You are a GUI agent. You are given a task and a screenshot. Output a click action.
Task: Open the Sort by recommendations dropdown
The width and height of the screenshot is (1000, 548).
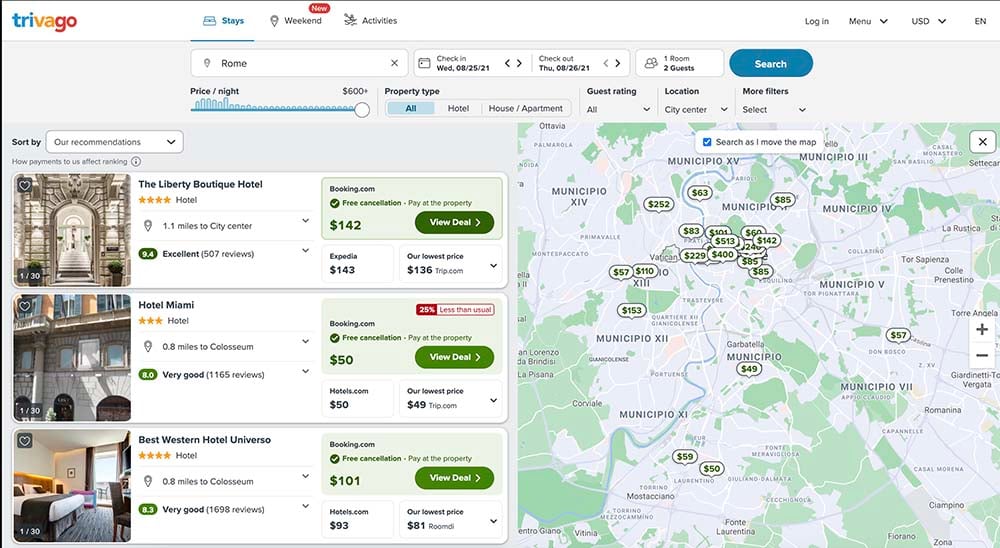click(115, 142)
